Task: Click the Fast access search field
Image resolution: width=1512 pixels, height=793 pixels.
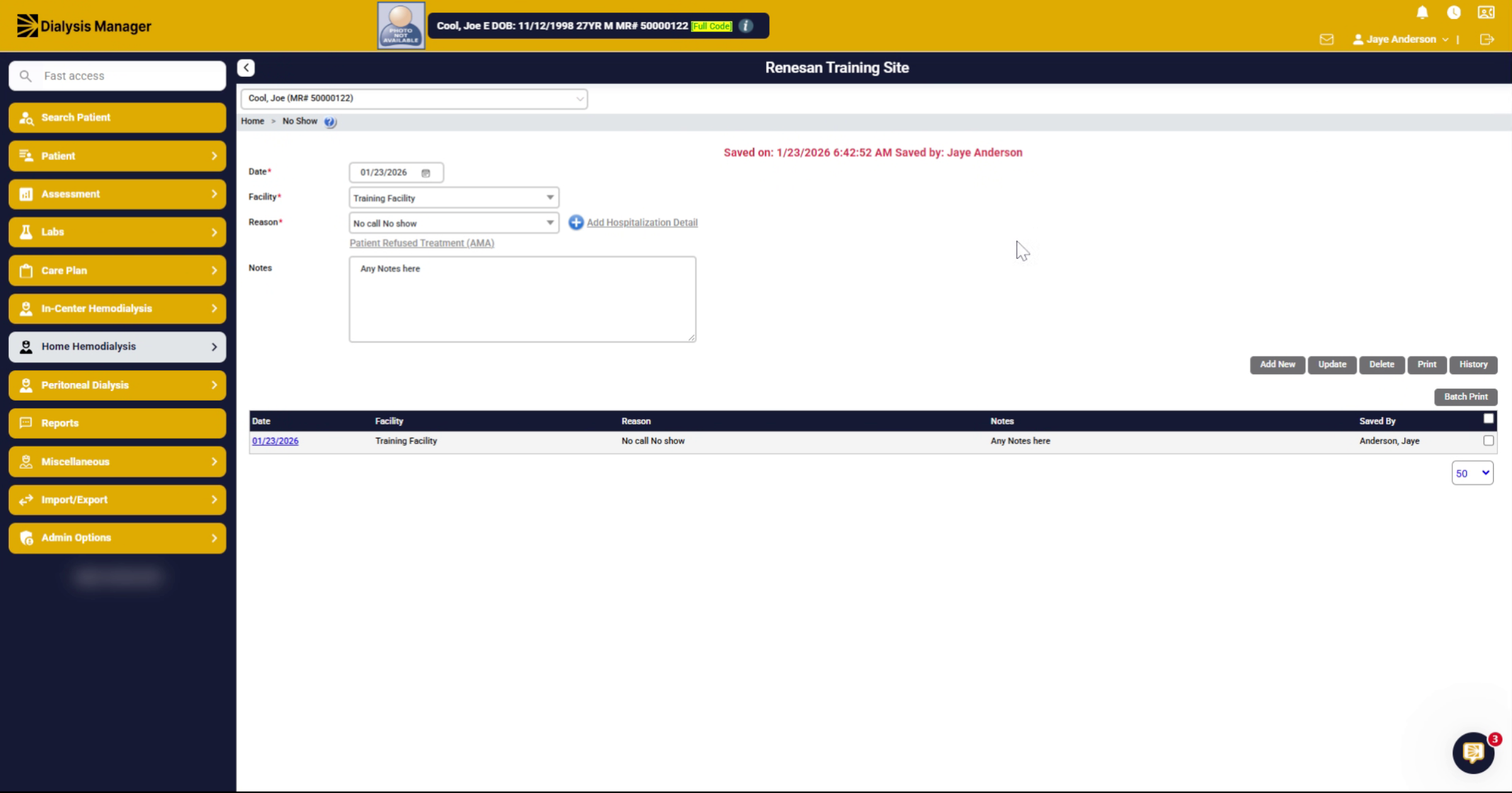Action: [x=117, y=76]
